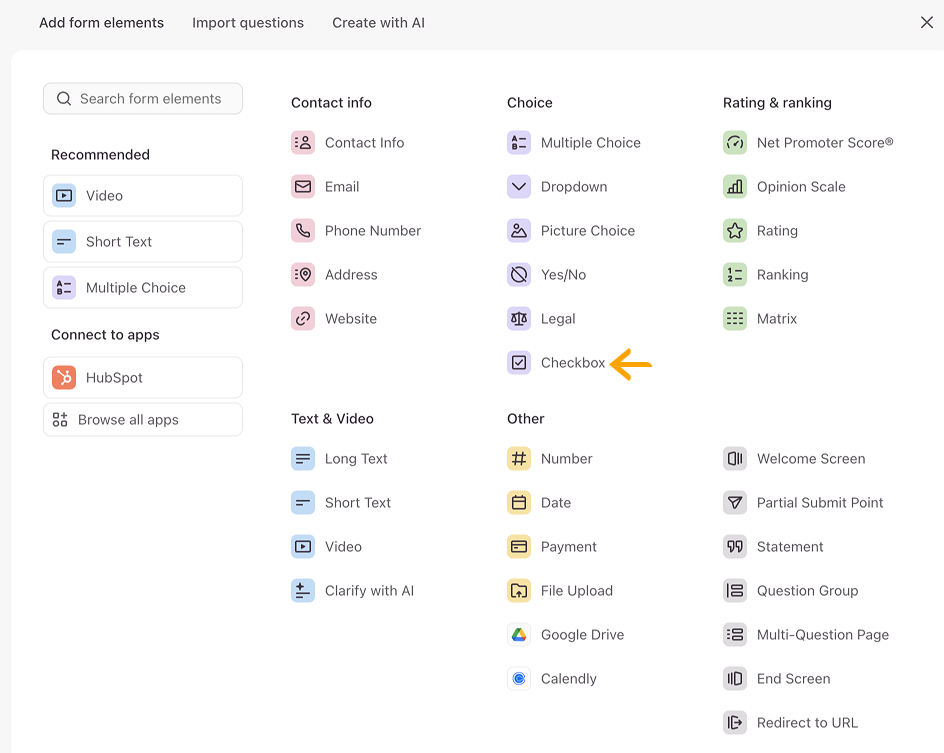Click the Statement label
The height and width of the screenshot is (753, 944).
(790, 547)
